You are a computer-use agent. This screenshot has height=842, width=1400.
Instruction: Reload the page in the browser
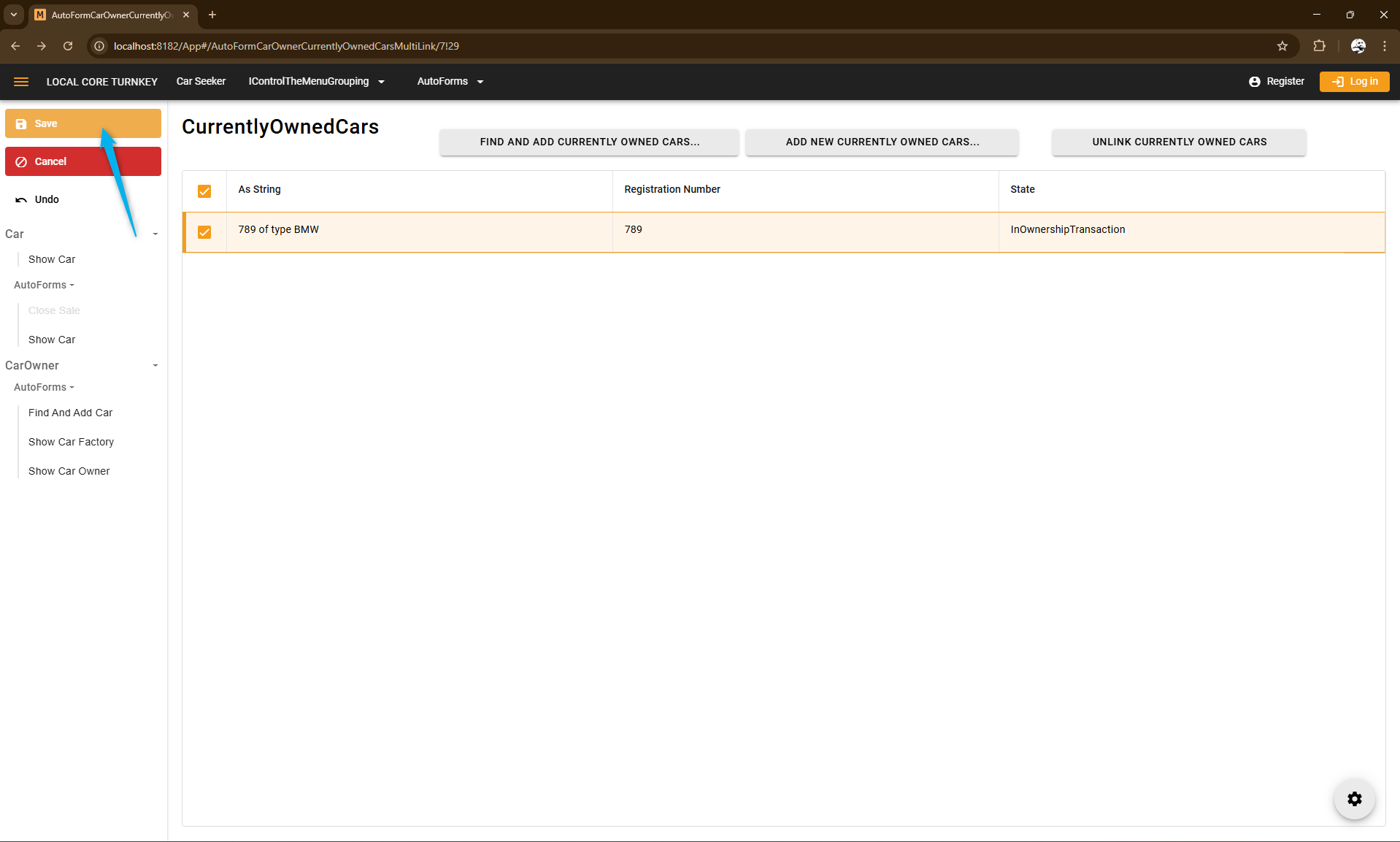[68, 46]
